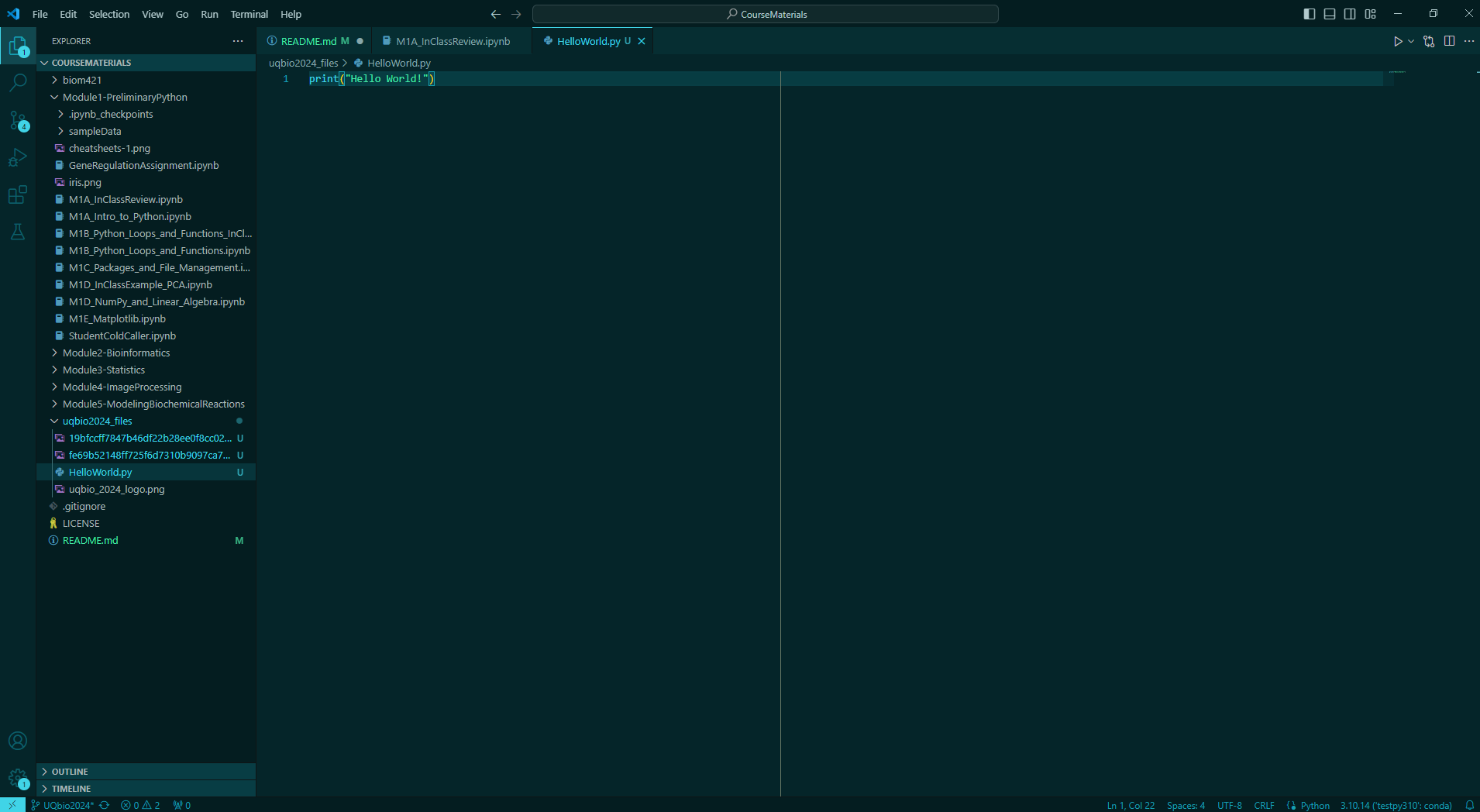1480x812 pixels.
Task: Open the Edit menu
Action: [x=68, y=14]
